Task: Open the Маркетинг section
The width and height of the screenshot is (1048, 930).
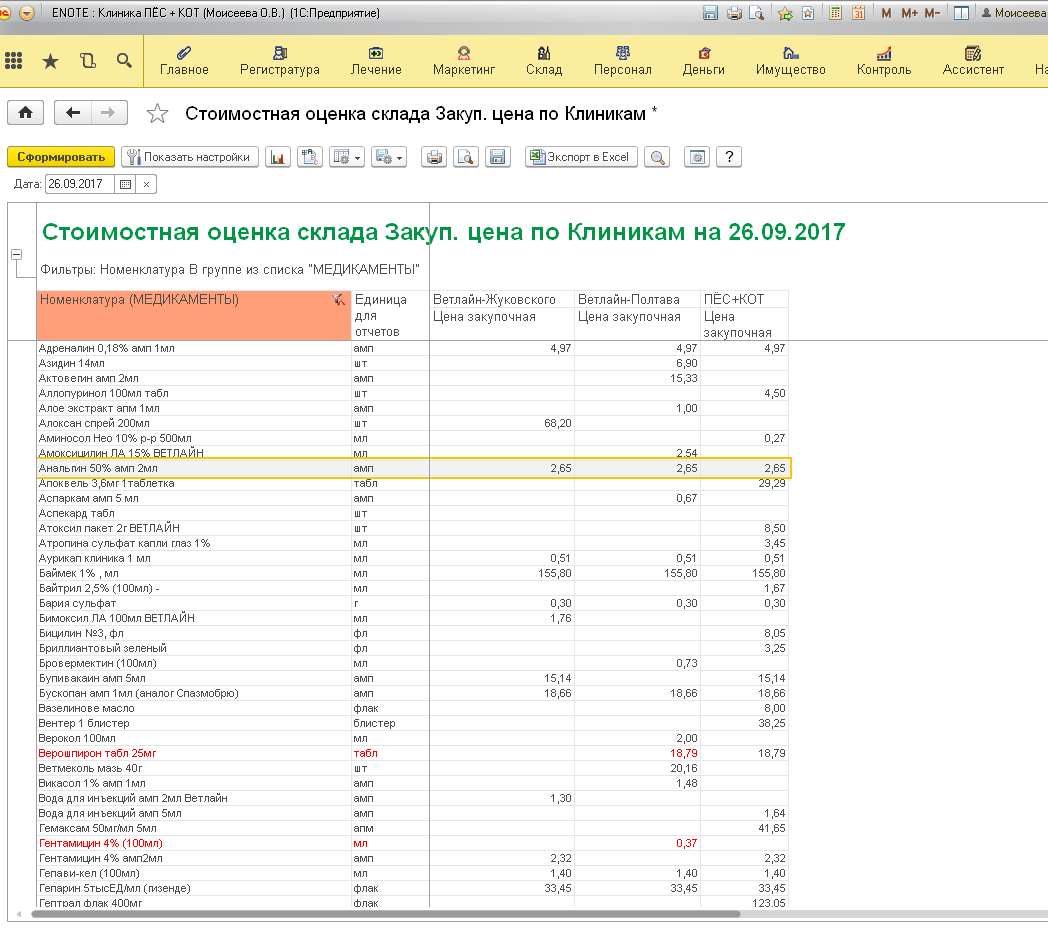Action: (x=464, y=61)
